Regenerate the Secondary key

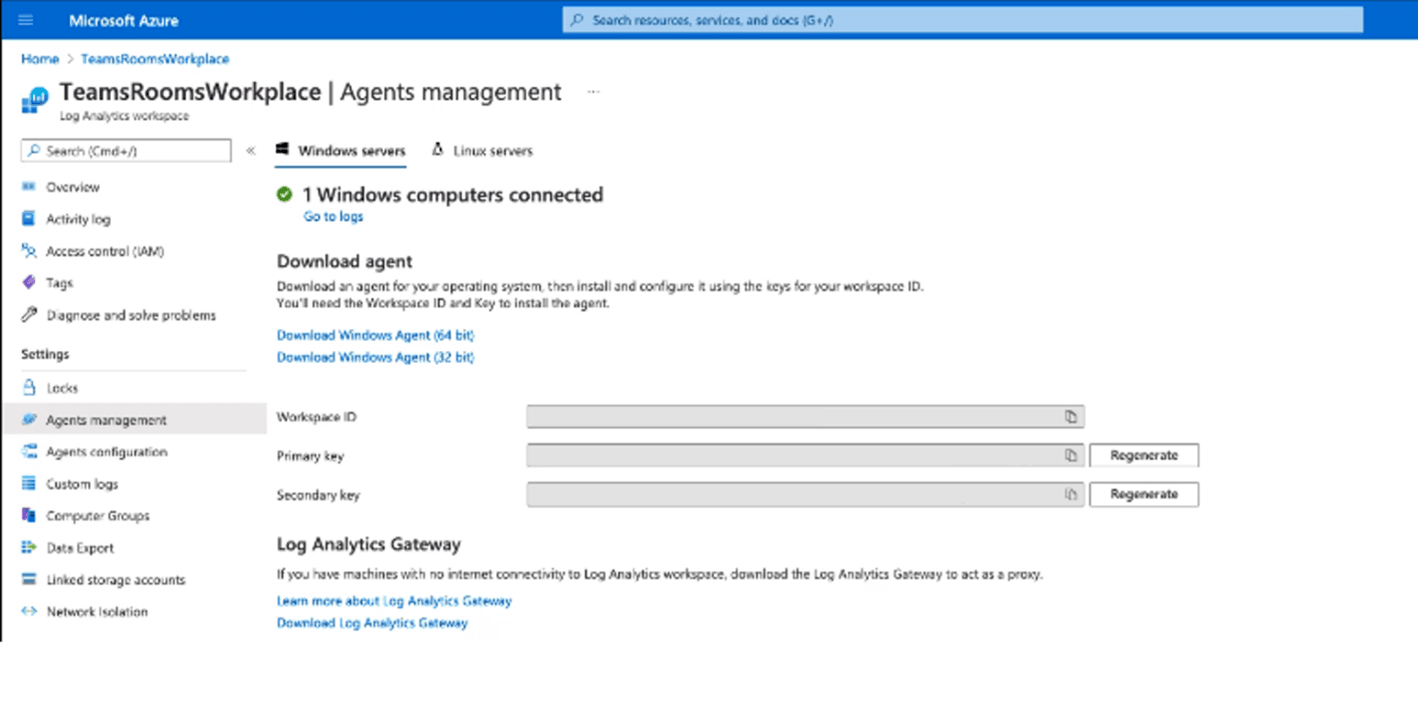point(1143,494)
